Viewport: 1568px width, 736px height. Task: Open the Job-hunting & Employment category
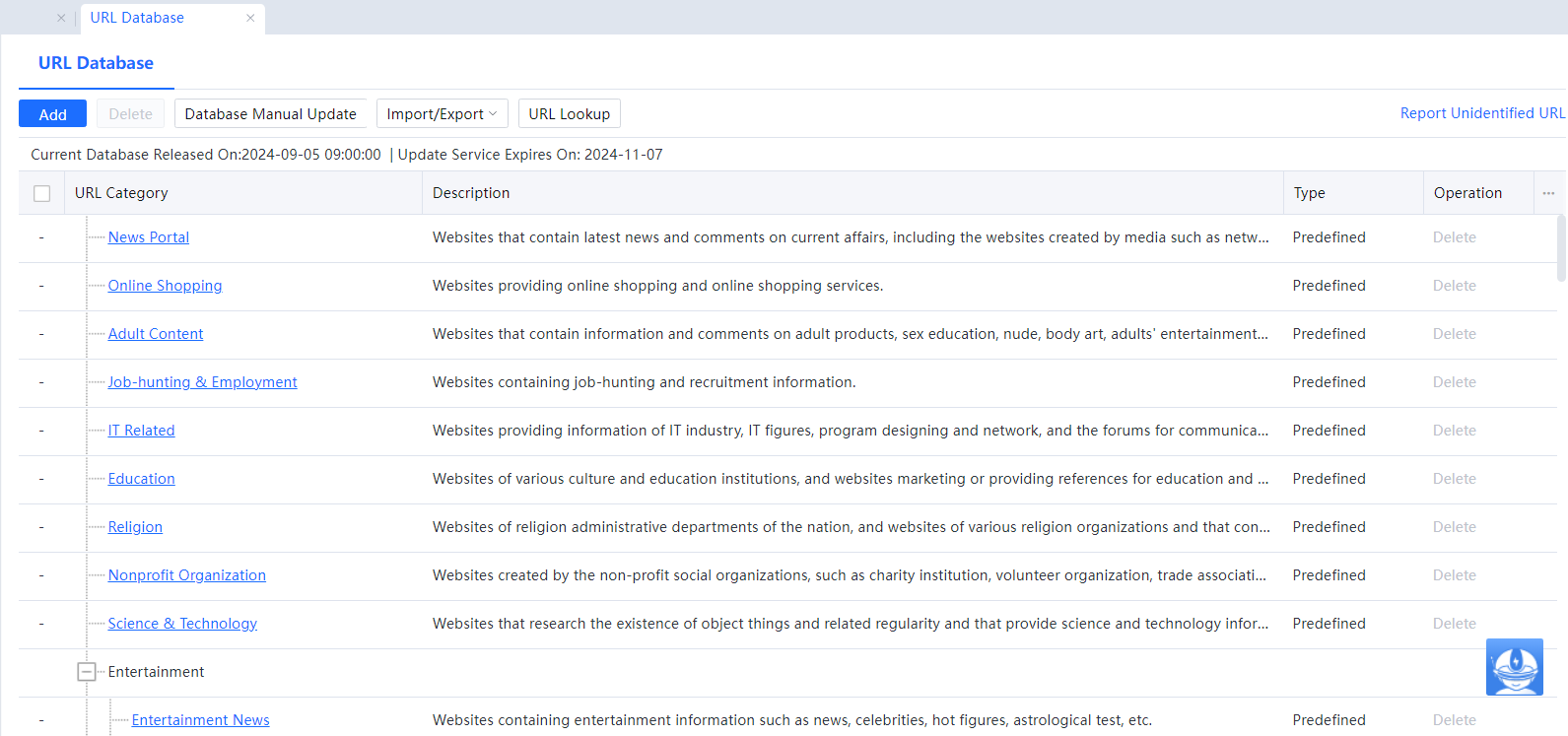click(x=202, y=382)
